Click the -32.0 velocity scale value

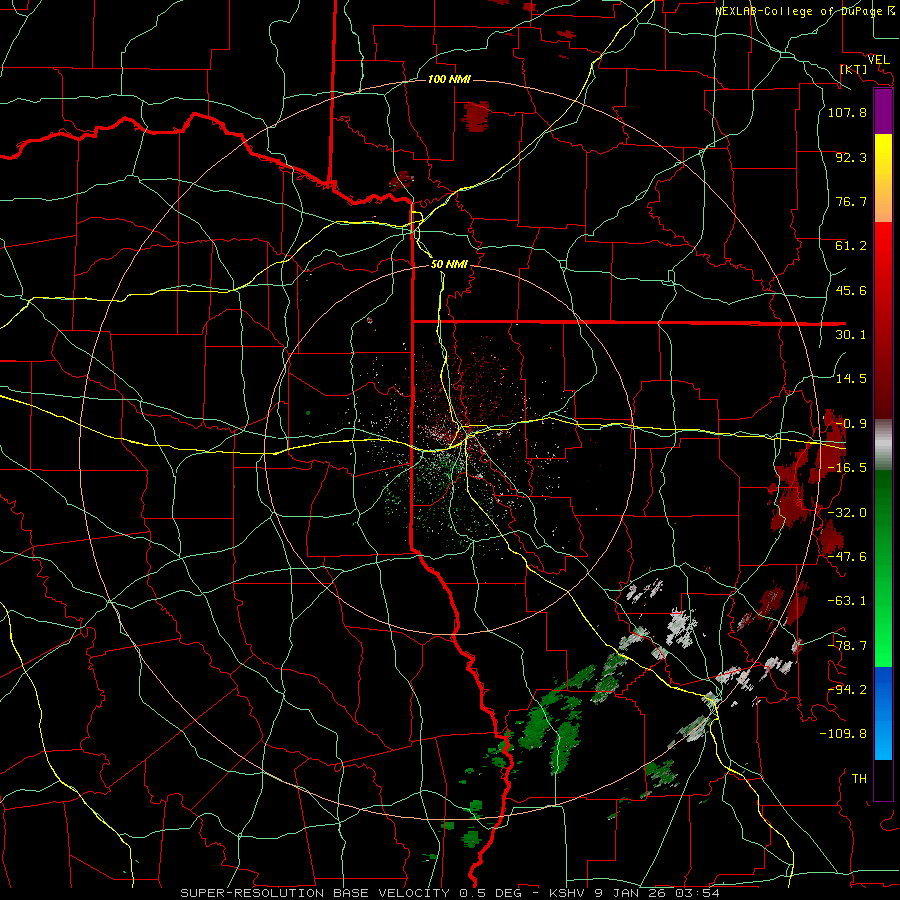click(x=847, y=513)
